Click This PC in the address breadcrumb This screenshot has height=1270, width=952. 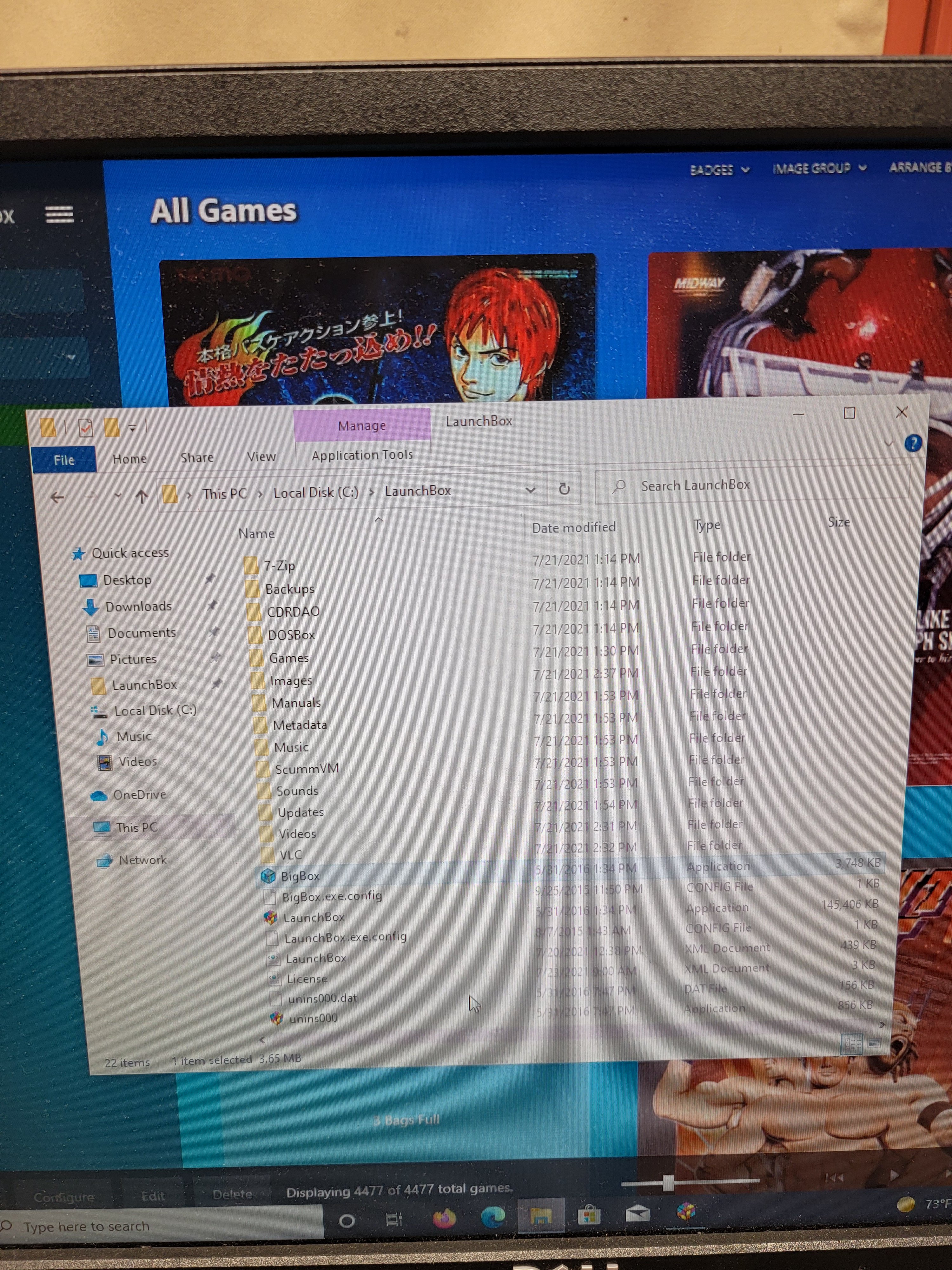pyautogui.click(x=224, y=494)
